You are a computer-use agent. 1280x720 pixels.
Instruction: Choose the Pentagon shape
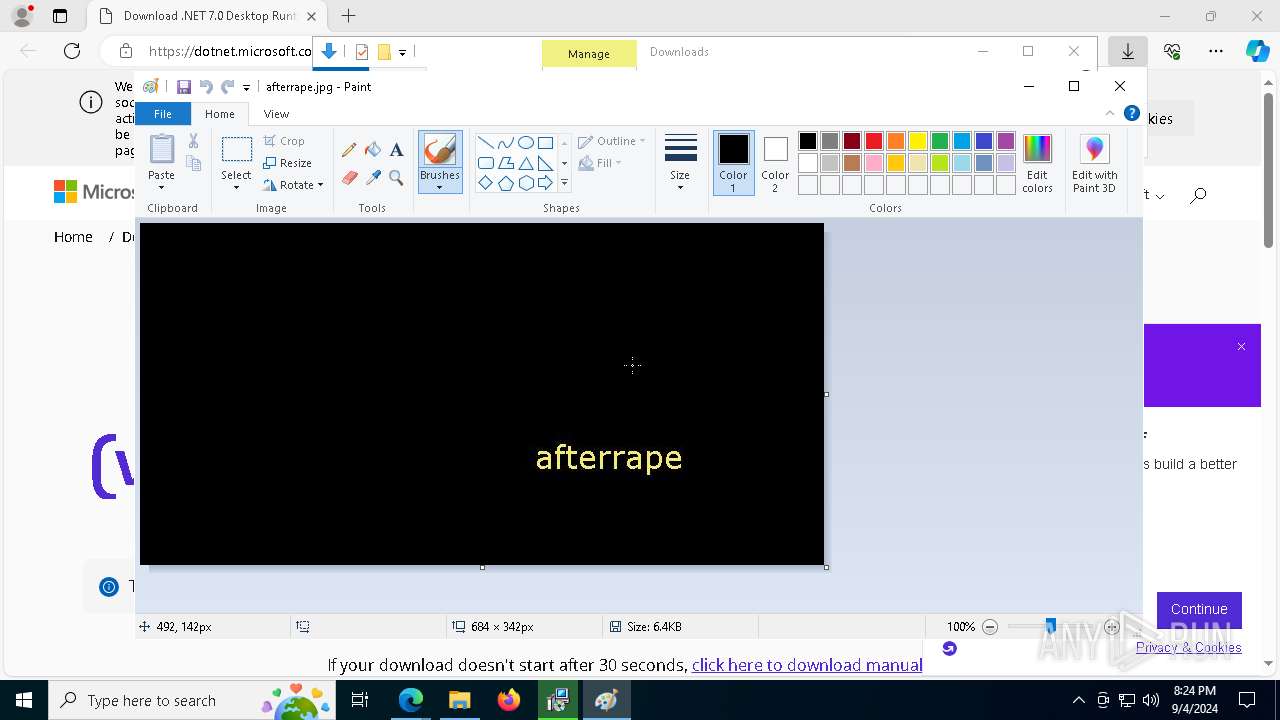point(506,183)
